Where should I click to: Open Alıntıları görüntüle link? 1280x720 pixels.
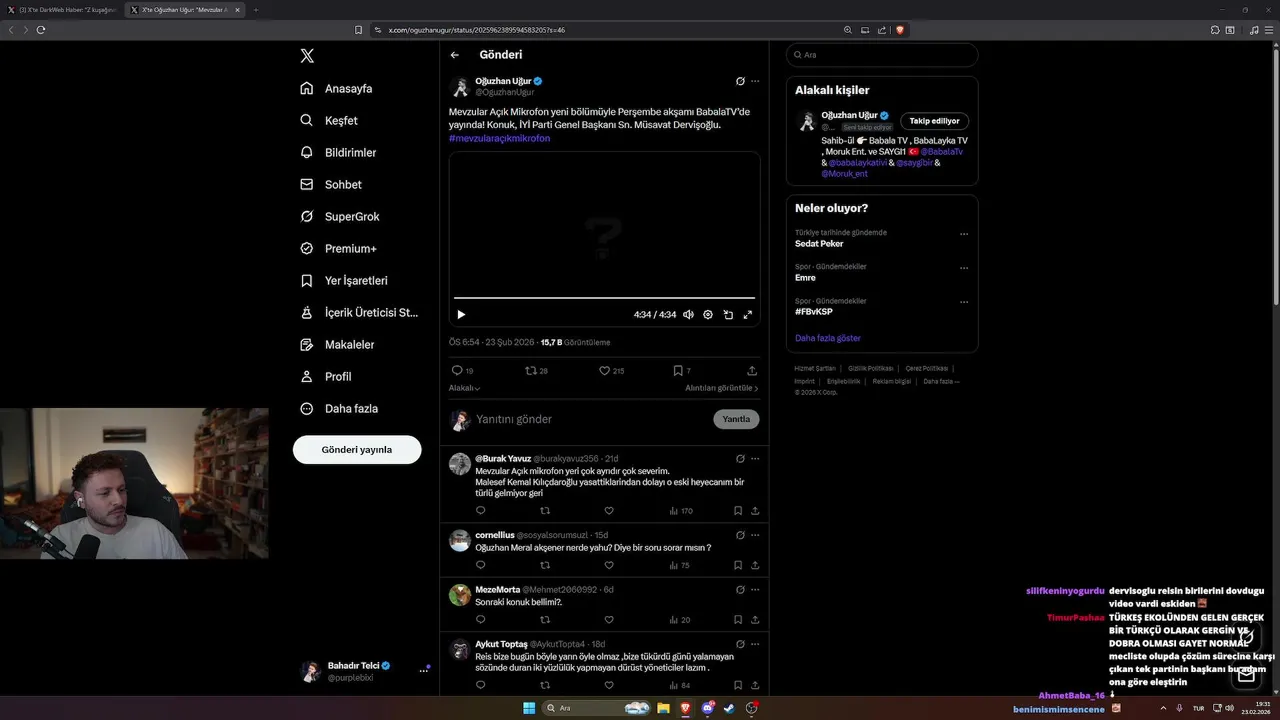click(722, 388)
